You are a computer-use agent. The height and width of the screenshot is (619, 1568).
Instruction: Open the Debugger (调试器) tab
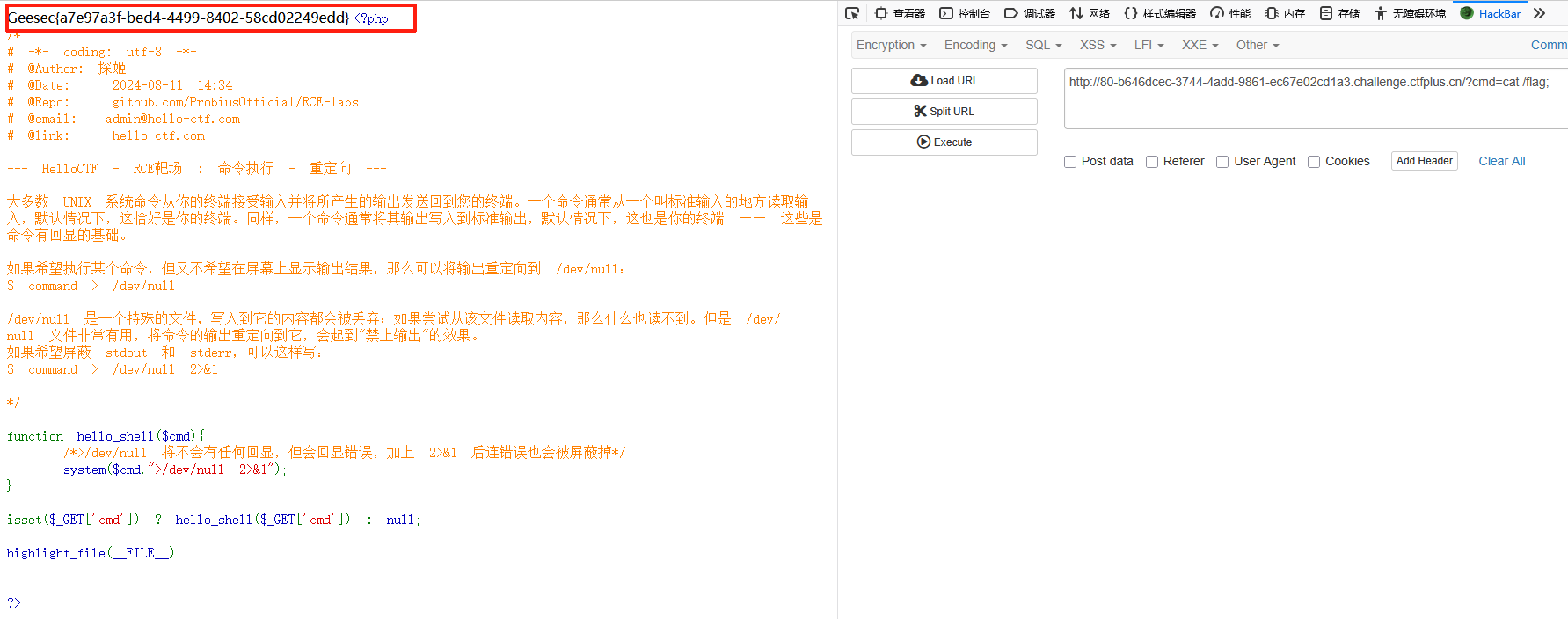pyautogui.click(x=1030, y=13)
